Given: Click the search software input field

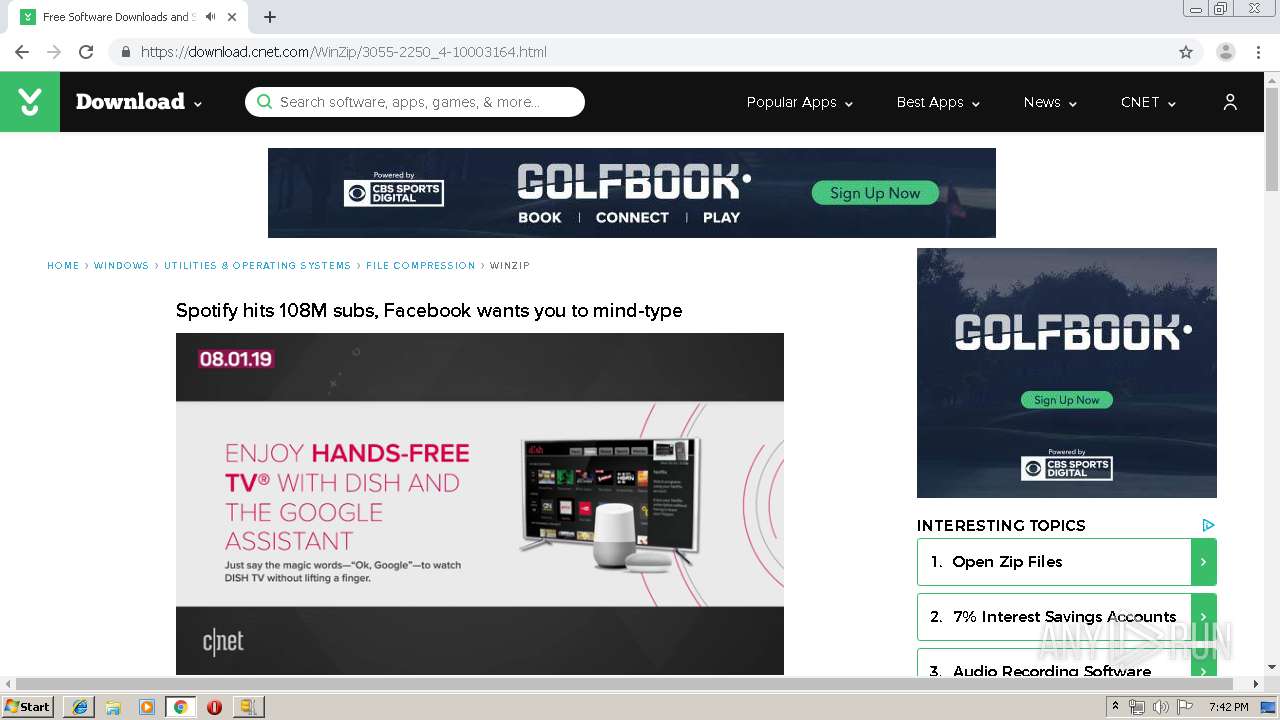Looking at the screenshot, I should point(415,102).
